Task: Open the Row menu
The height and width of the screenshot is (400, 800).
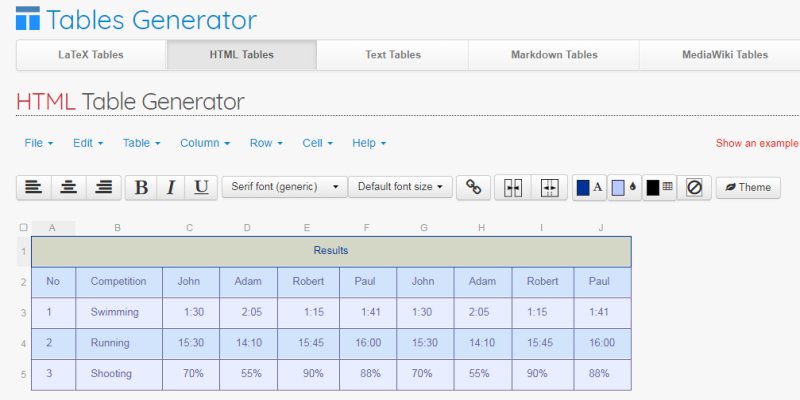Action: click(266, 143)
